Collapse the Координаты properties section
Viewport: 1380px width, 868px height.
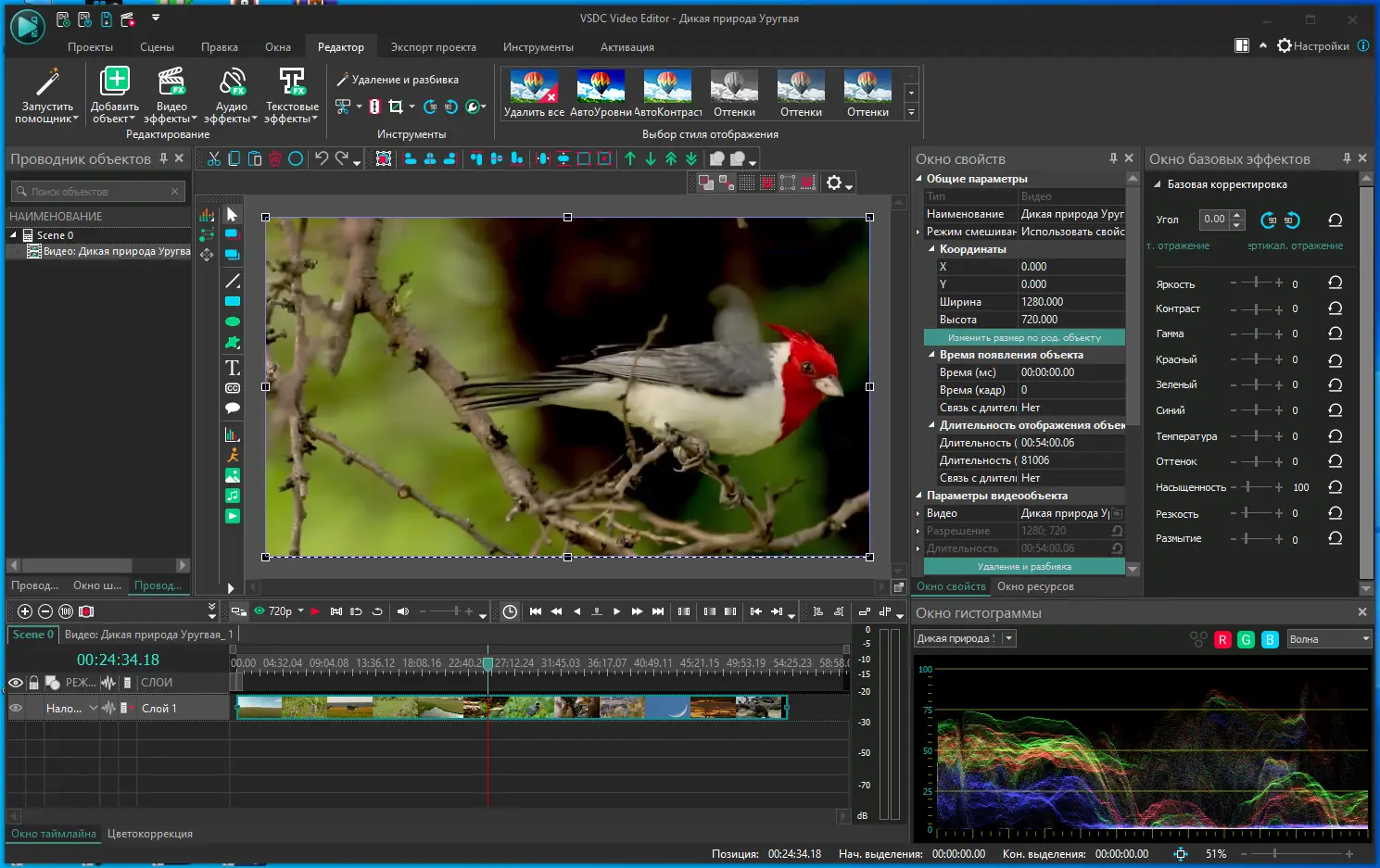click(x=932, y=249)
